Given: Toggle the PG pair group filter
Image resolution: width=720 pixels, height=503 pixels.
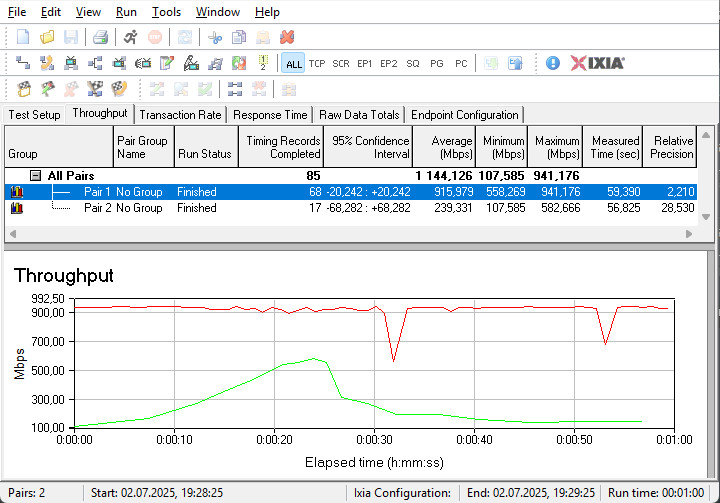Looking at the screenshot, I should point(437,63).
